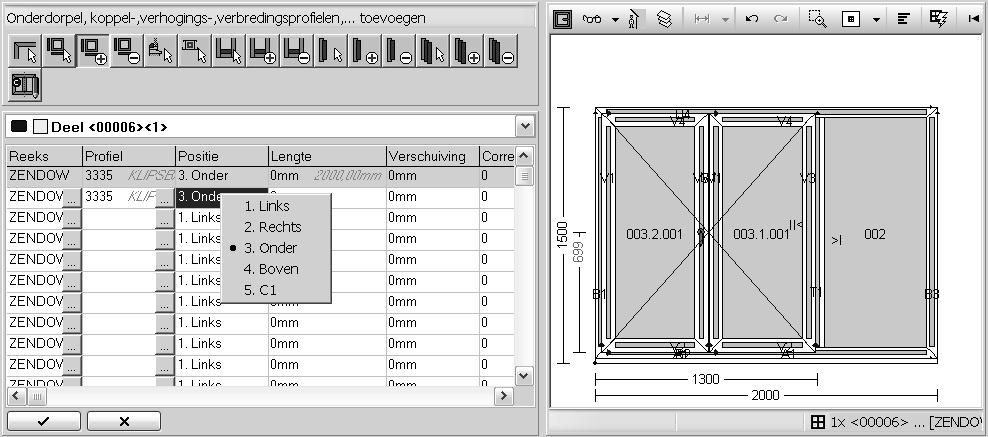Click the Reeks column header
Viewport: 988px width, 437px height.
coord(44,156)
